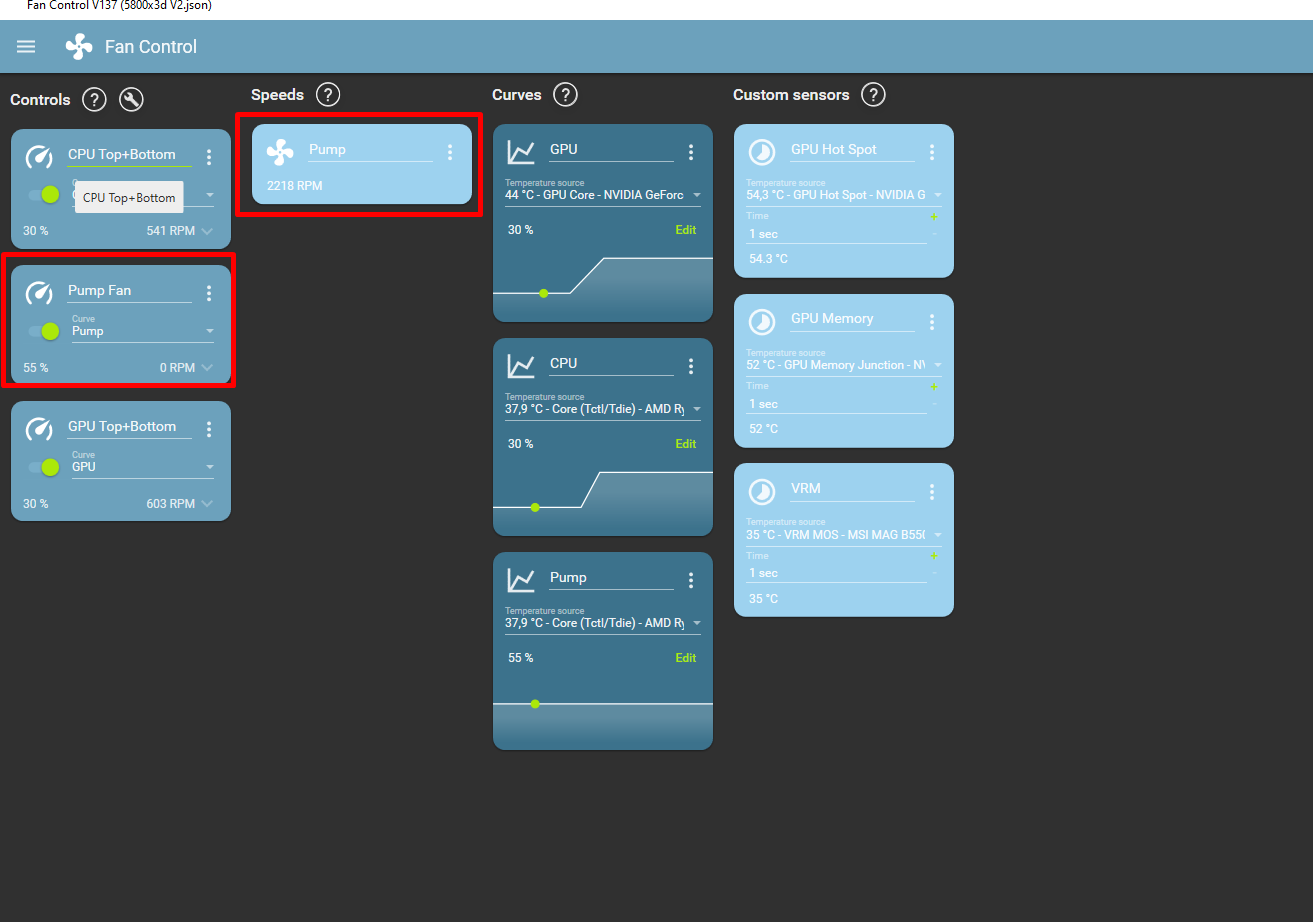Open help for the Curves section
The height and width of the screenshot is (922, 1313).
coord(566,95)
